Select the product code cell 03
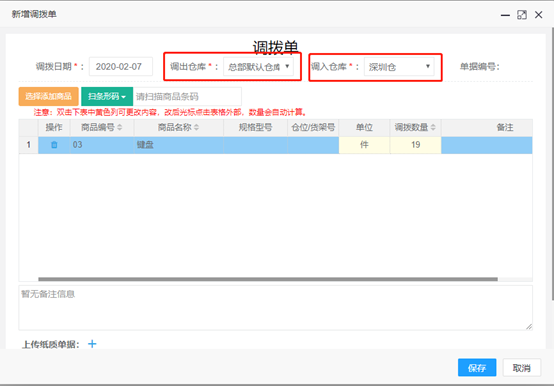 102,145
